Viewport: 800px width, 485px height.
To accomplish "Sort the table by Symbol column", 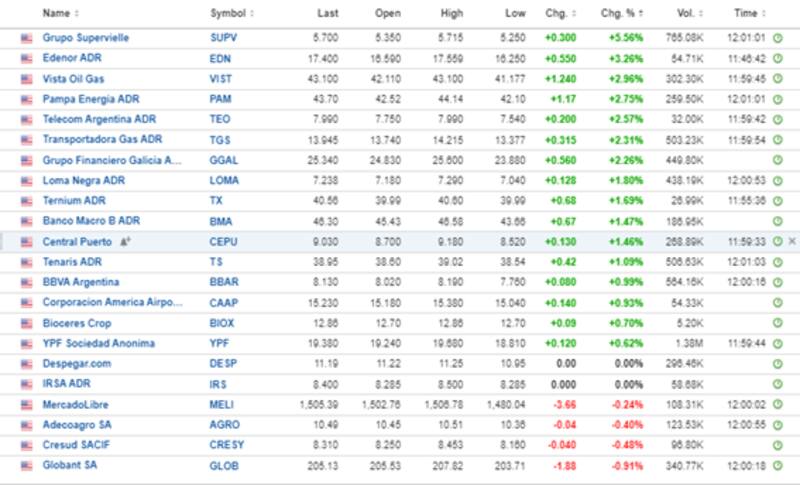I will [x=232, y=14].
